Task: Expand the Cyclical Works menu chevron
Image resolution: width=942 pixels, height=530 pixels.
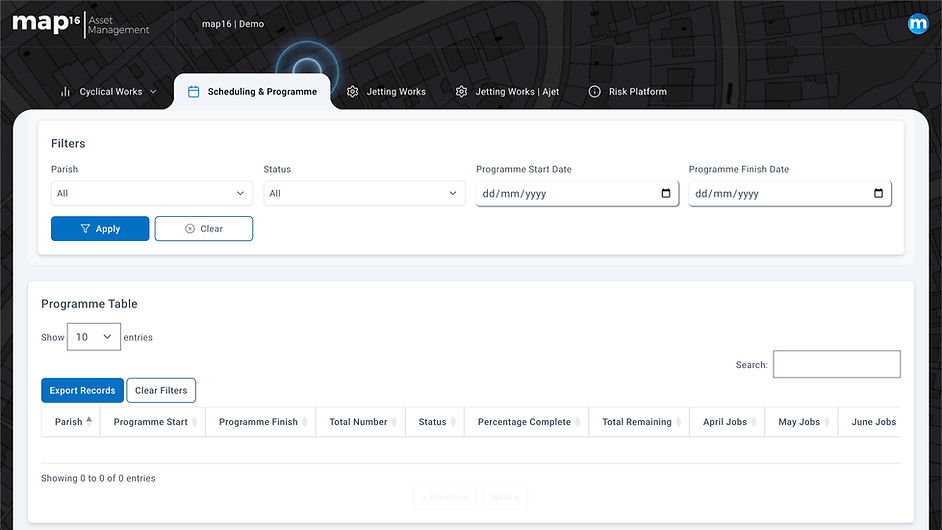Action: pyautogui.click(x=153, y=91)
